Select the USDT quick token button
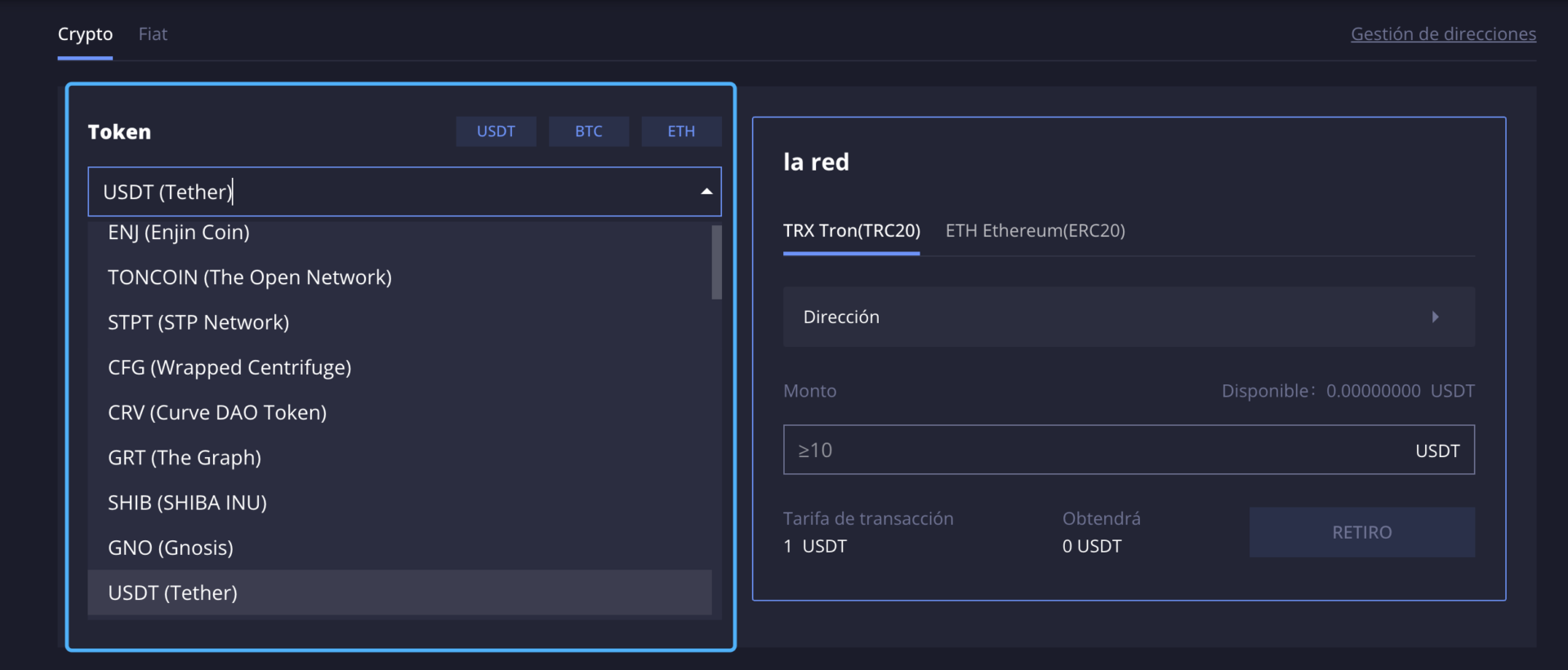Screen dimensions: 1568x670 click(496, 131)
